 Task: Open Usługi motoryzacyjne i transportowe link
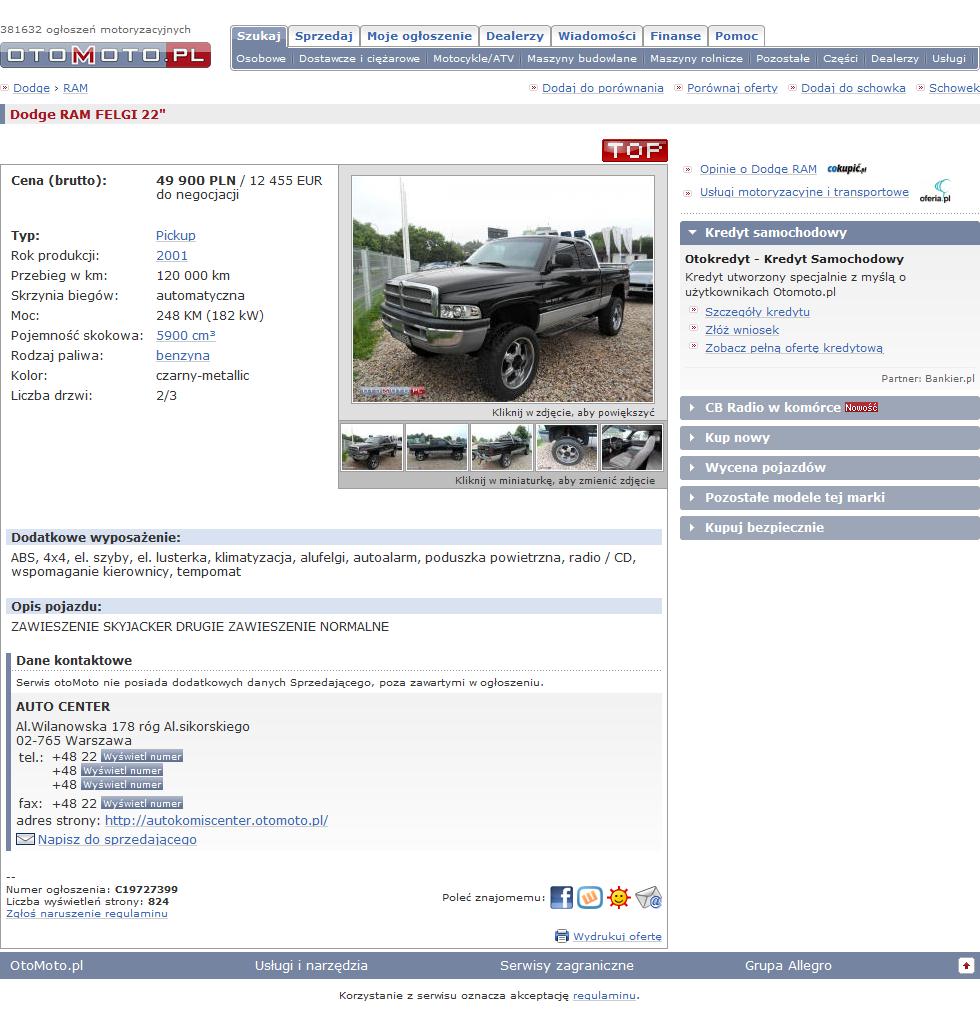point(804,192)
